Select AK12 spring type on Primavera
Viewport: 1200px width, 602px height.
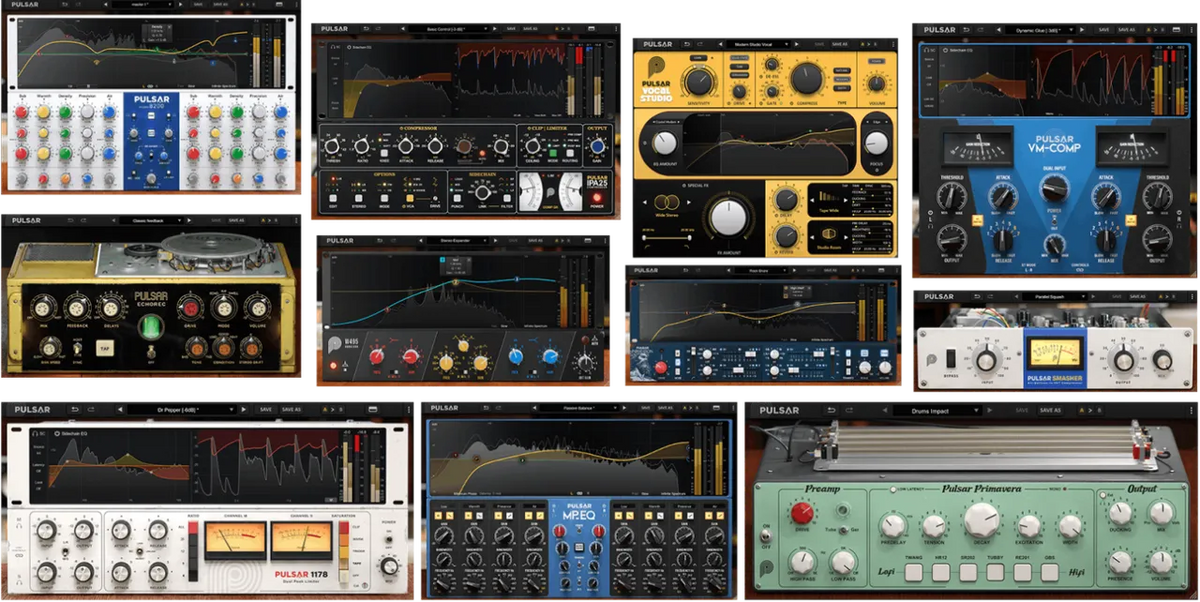(941, 574)
